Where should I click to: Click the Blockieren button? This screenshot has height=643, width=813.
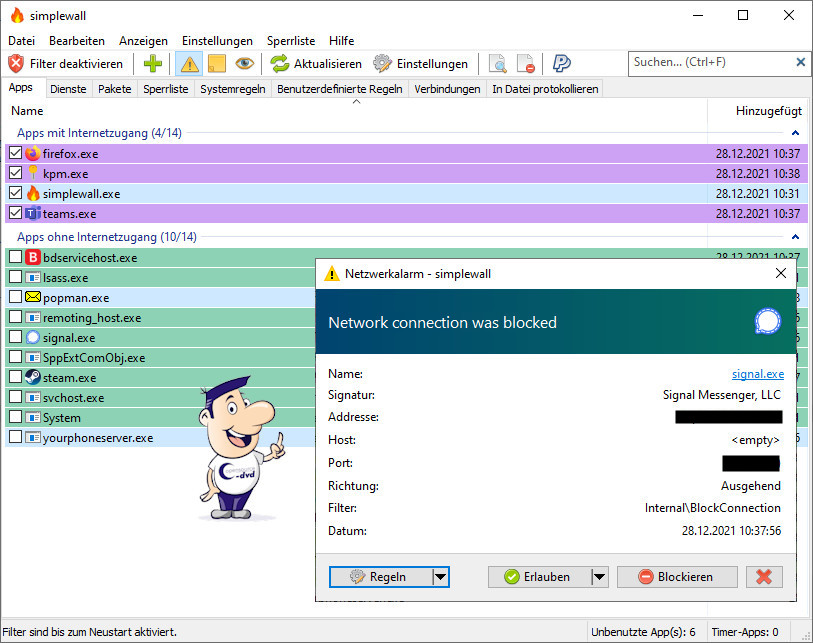[x=677, y=577]
